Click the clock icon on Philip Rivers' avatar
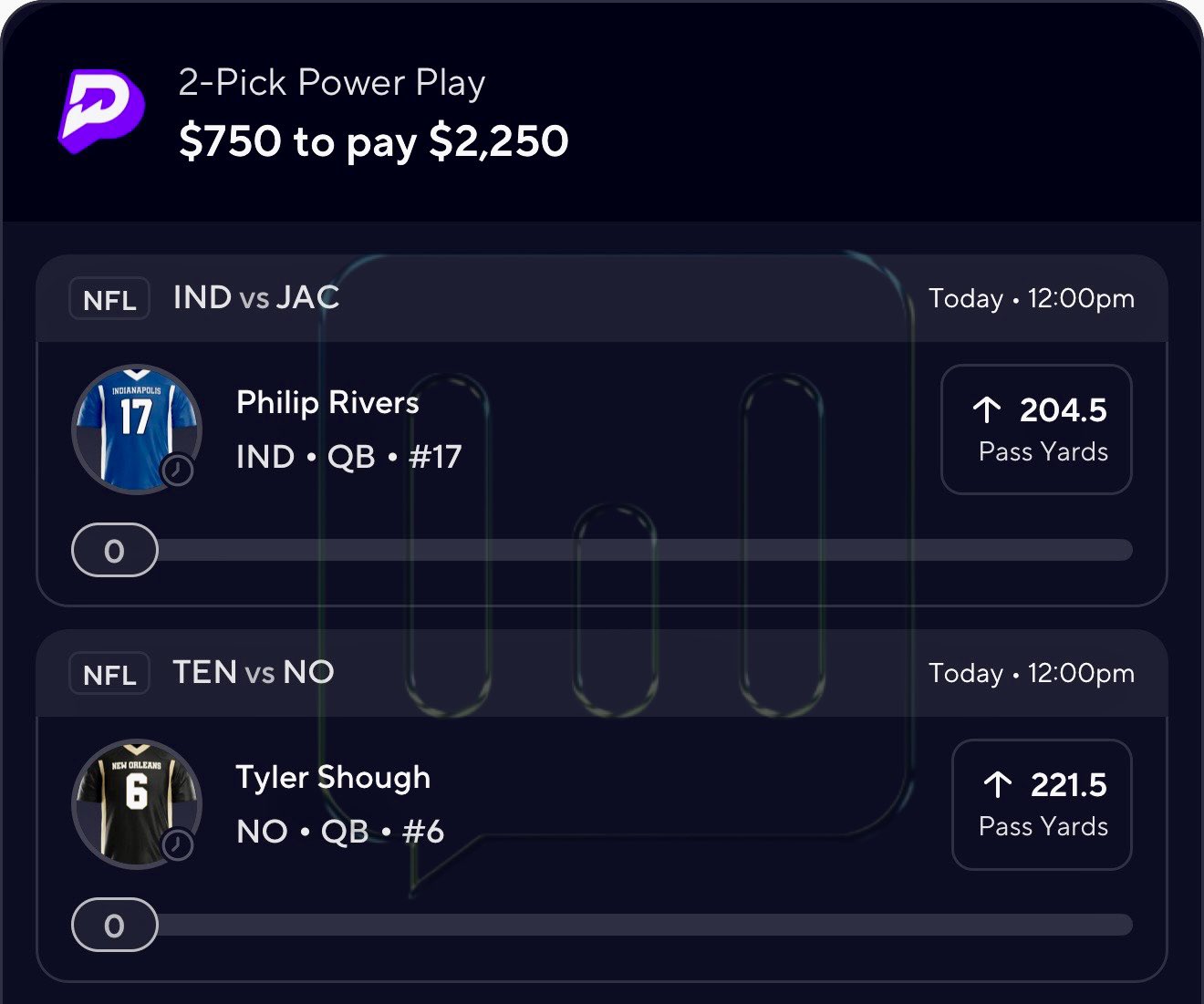 point(177,470)
